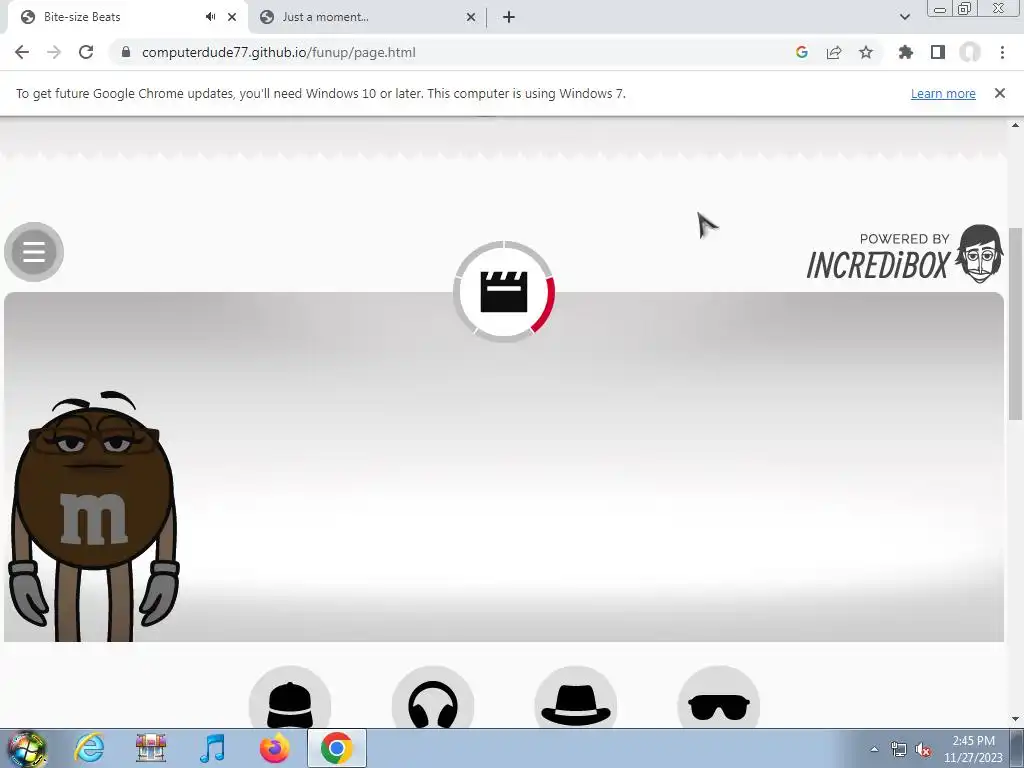Go forward in browser history
This screenshot has height=768, width=1024.
click(x=54, y=52)
